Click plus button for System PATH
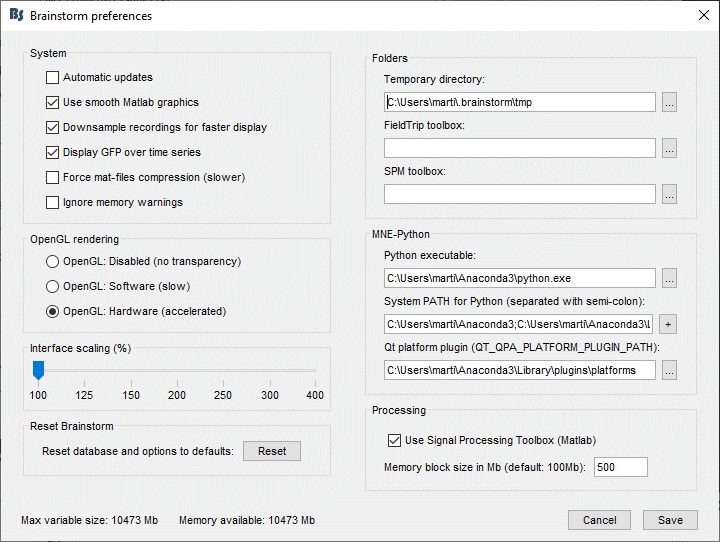Viewport: 720px width, 542px height. pyautogui.click(x=670, y=324)
